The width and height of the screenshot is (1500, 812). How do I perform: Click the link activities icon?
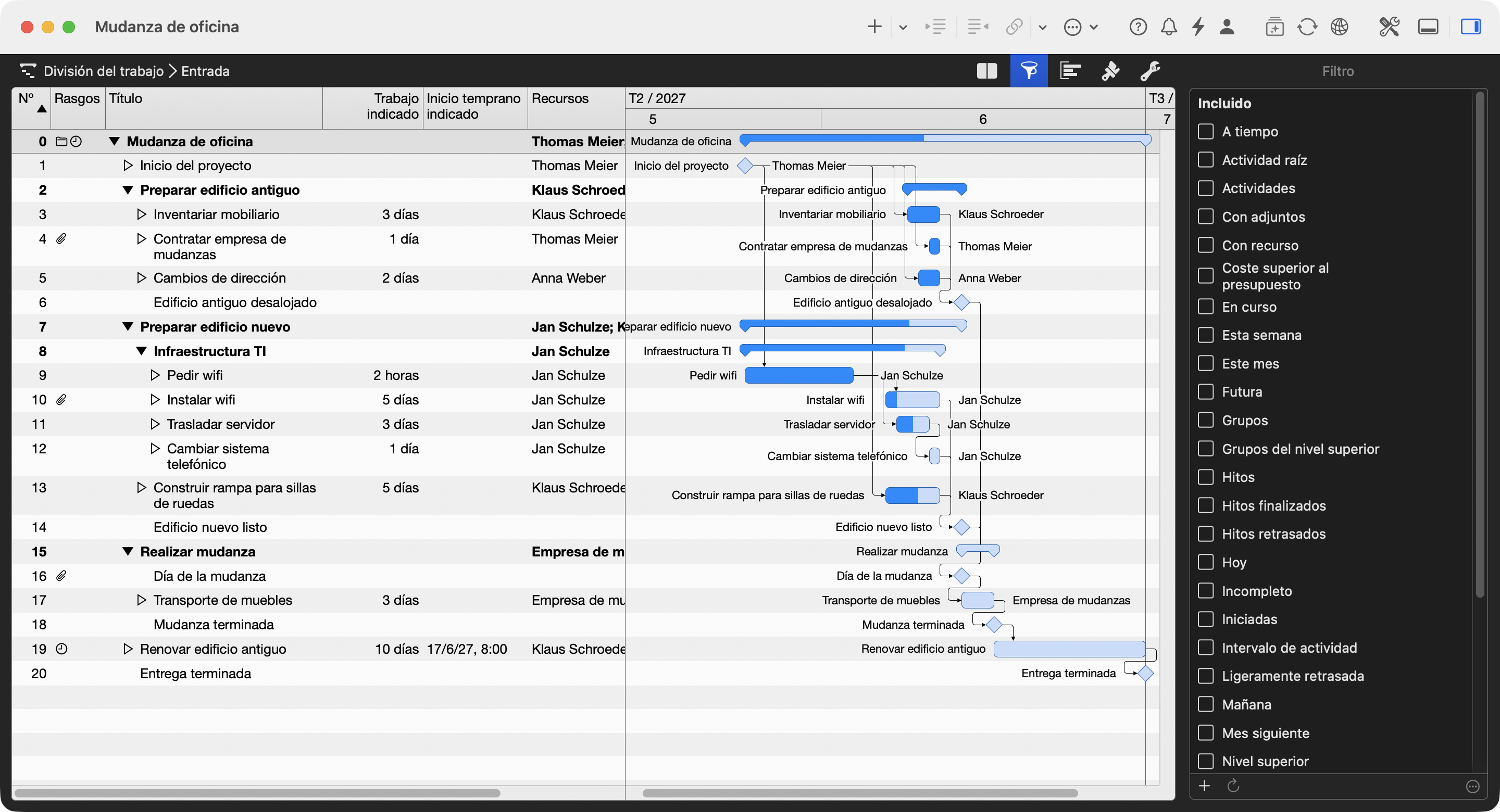1015,27
